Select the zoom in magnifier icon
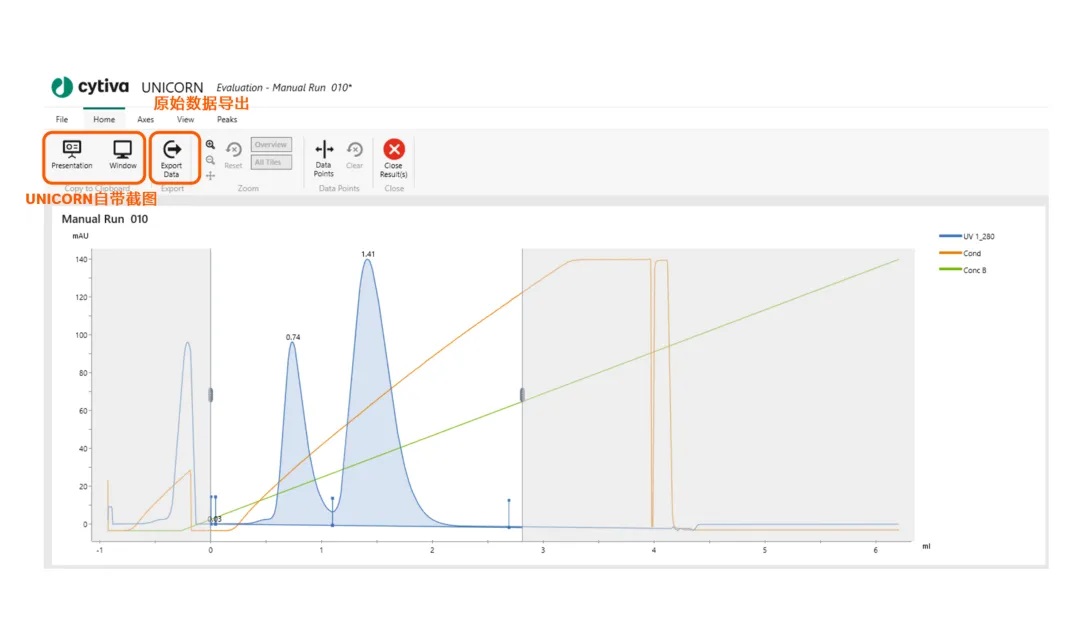This screenshot has height=644, width=1080. click(x=210, y=145)
